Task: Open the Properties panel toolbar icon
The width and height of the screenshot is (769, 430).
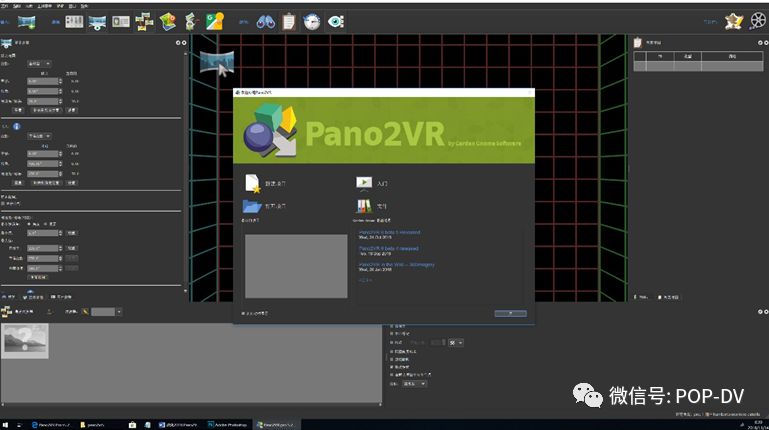Action: 74,22
